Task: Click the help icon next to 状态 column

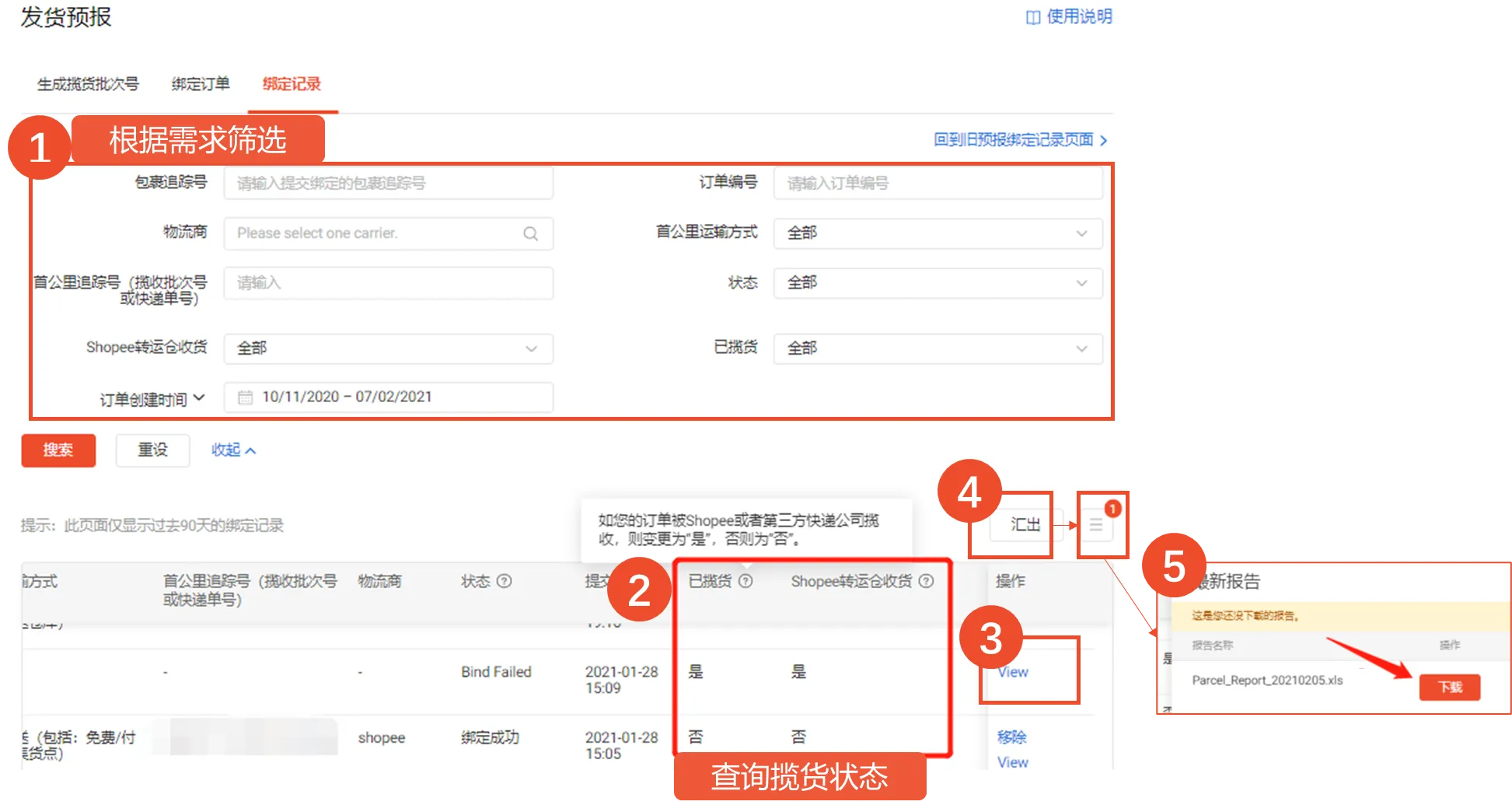Action: point(504,581)
